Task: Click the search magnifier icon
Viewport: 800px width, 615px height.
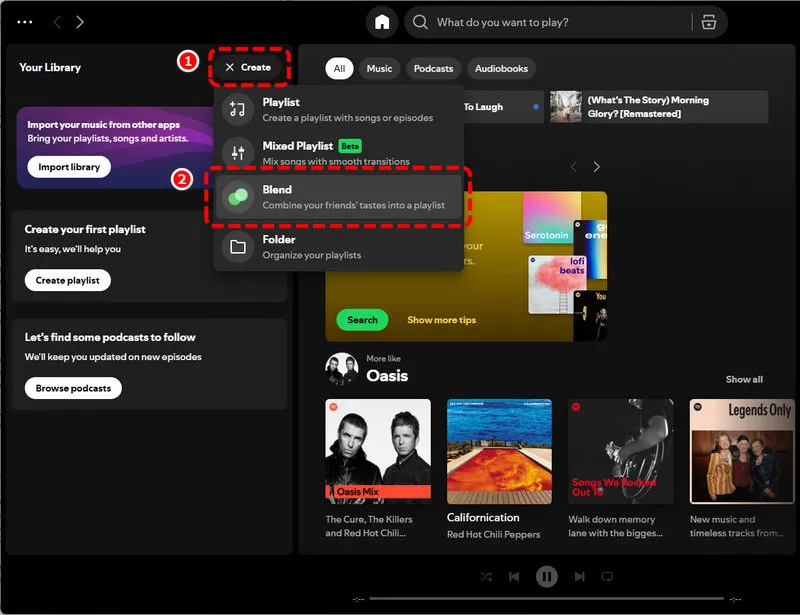Action: pos(420,22)
